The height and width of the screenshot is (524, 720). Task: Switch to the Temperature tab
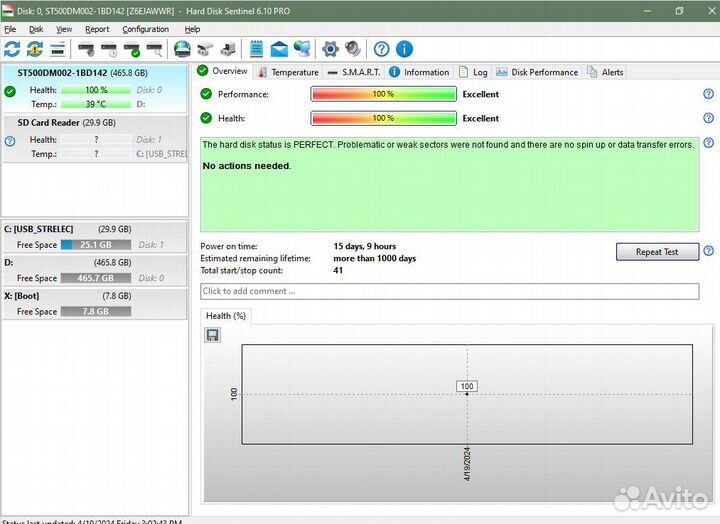288,72
